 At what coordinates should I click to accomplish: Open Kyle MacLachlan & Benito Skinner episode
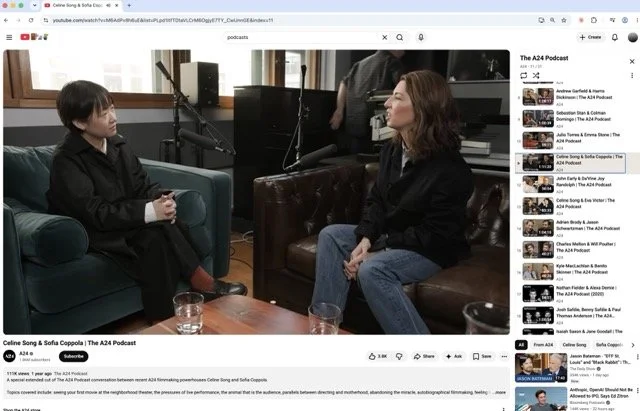pos(573,272)
